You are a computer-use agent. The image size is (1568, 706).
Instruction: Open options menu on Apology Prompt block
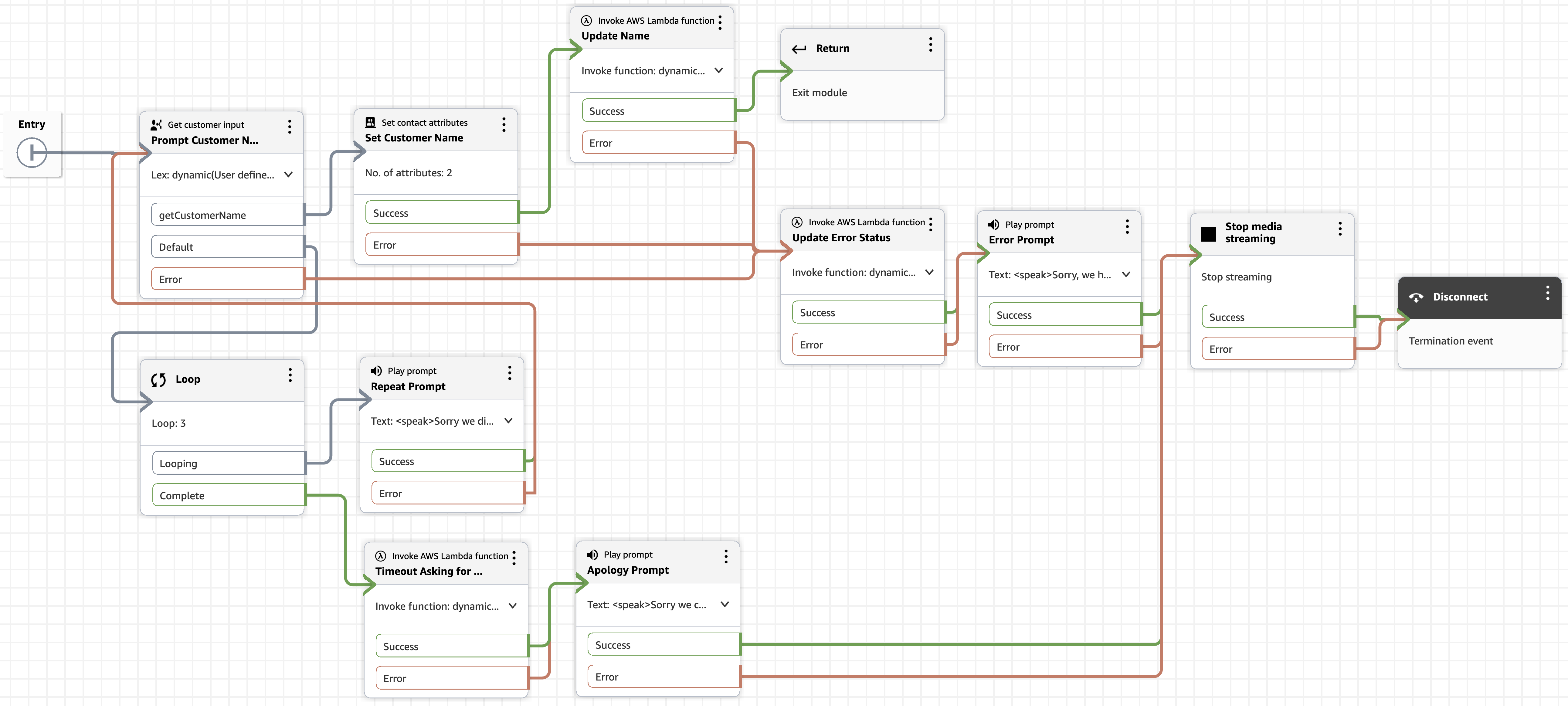(725, 556)
